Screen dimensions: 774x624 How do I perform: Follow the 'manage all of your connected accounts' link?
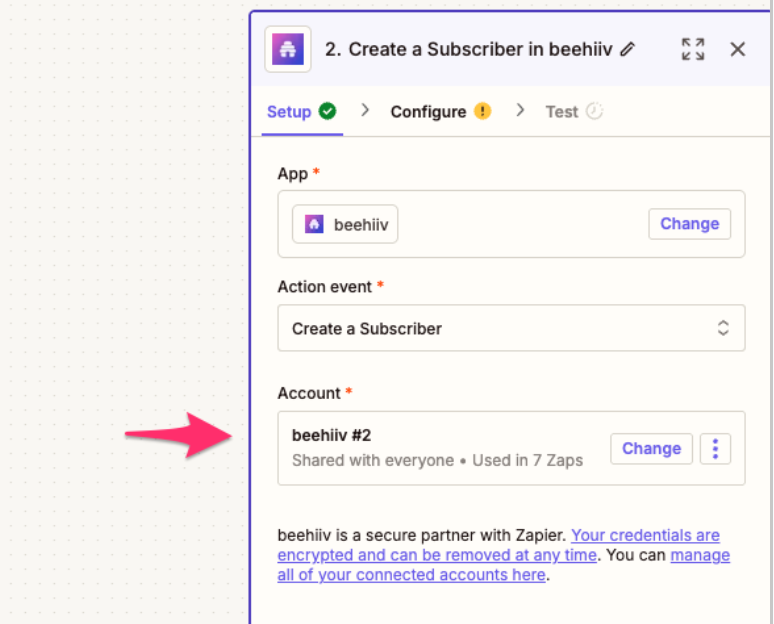[x=700, y=555]
